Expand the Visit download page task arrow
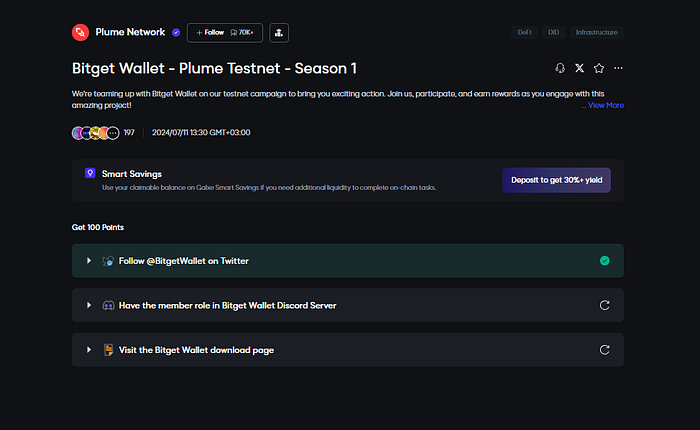The height and width of the screenshot is (430, 700). click(x=89, y=350)
